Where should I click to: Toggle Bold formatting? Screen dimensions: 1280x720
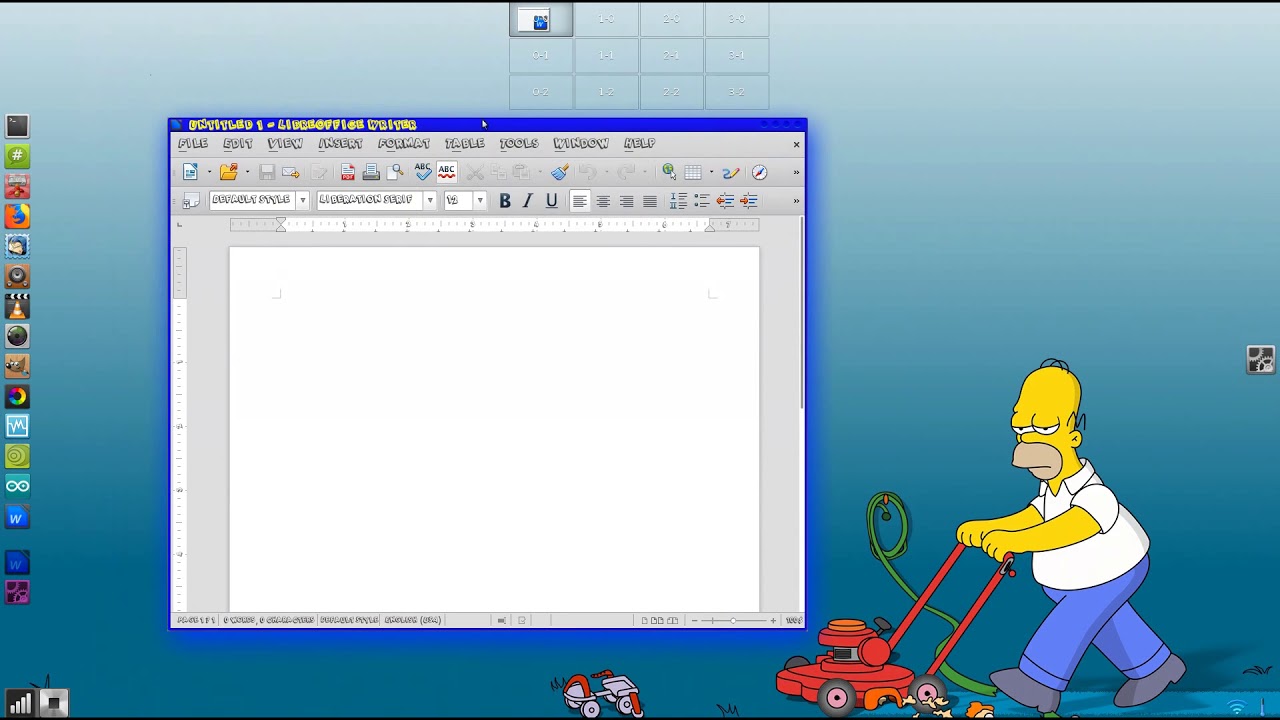[x=505, y=201]
